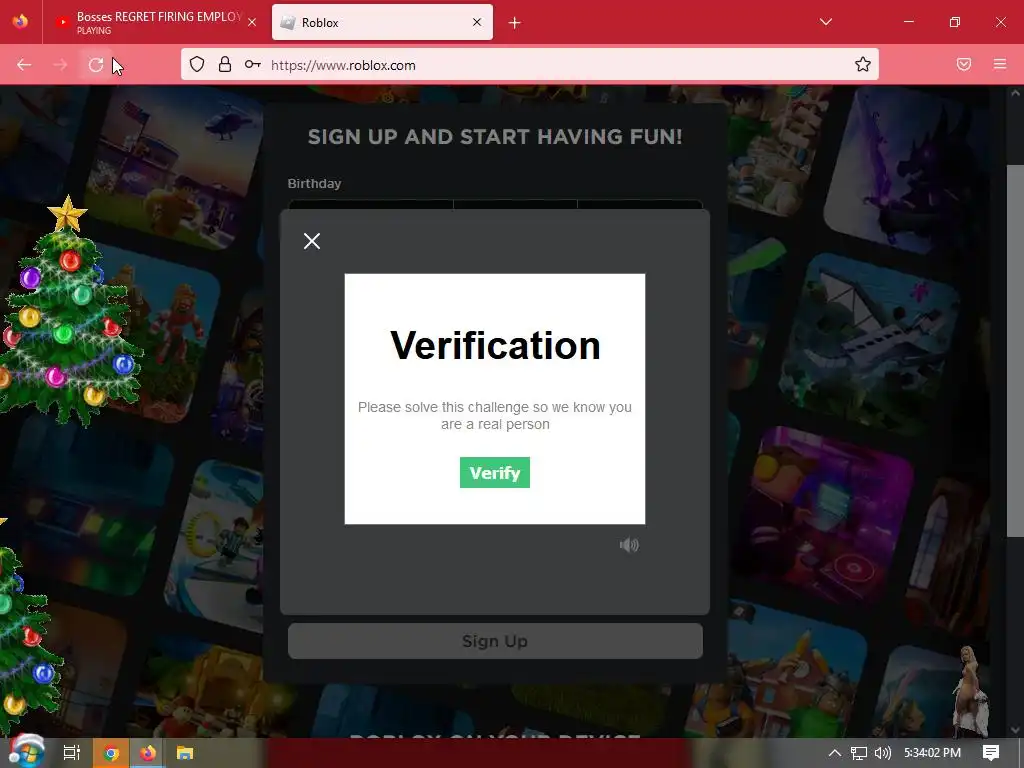
Task: Open the Firefox View icon in the tab bar
Action: point(20,22)
